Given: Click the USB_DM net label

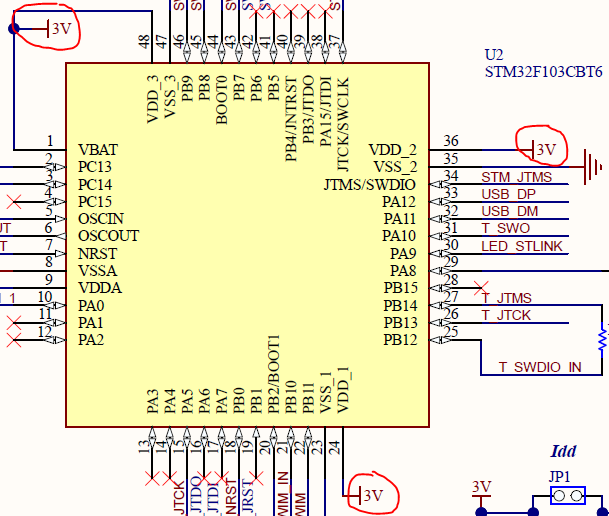Looking at the screenshot, I should point(510,212).
